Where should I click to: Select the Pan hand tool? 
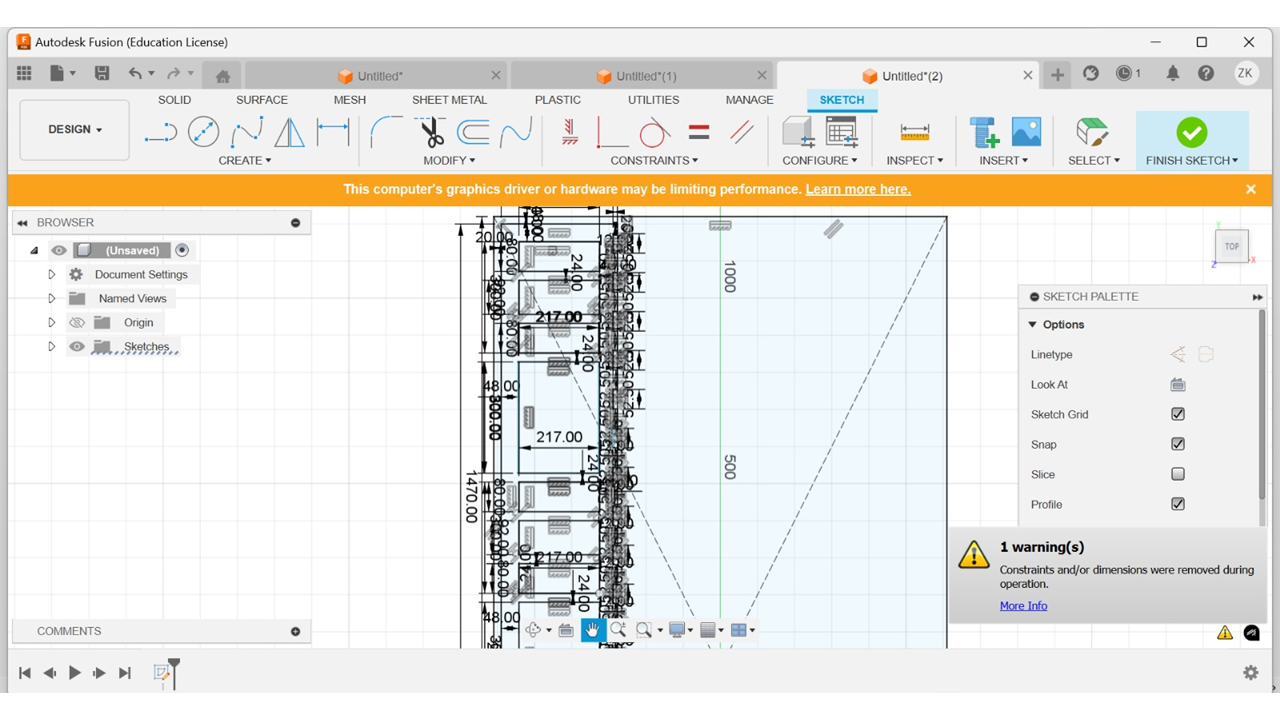click(x=593, y=630)
